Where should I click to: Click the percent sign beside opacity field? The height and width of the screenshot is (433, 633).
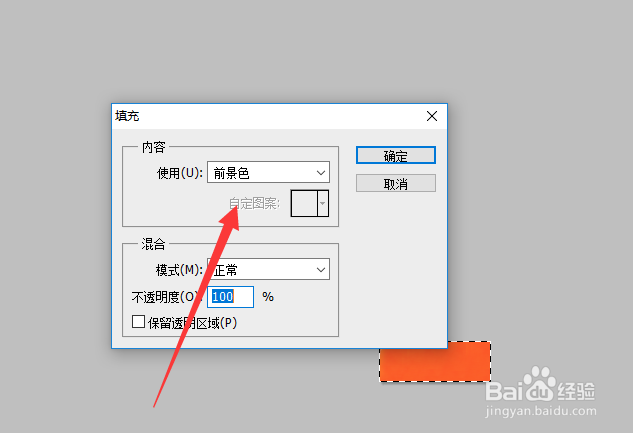click(x=268, y=297)
